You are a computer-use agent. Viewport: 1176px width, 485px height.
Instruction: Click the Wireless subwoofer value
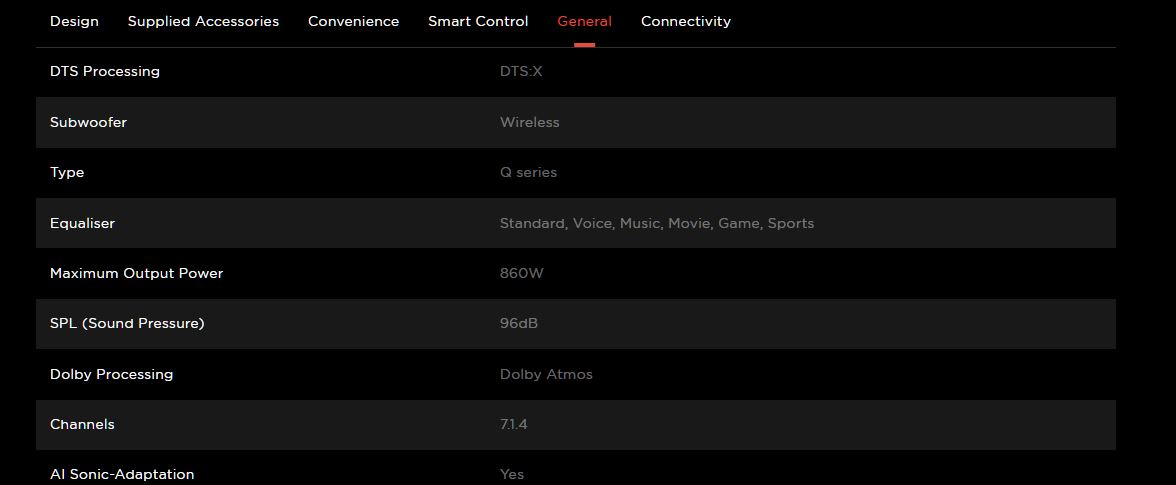[x=529, y=122]
